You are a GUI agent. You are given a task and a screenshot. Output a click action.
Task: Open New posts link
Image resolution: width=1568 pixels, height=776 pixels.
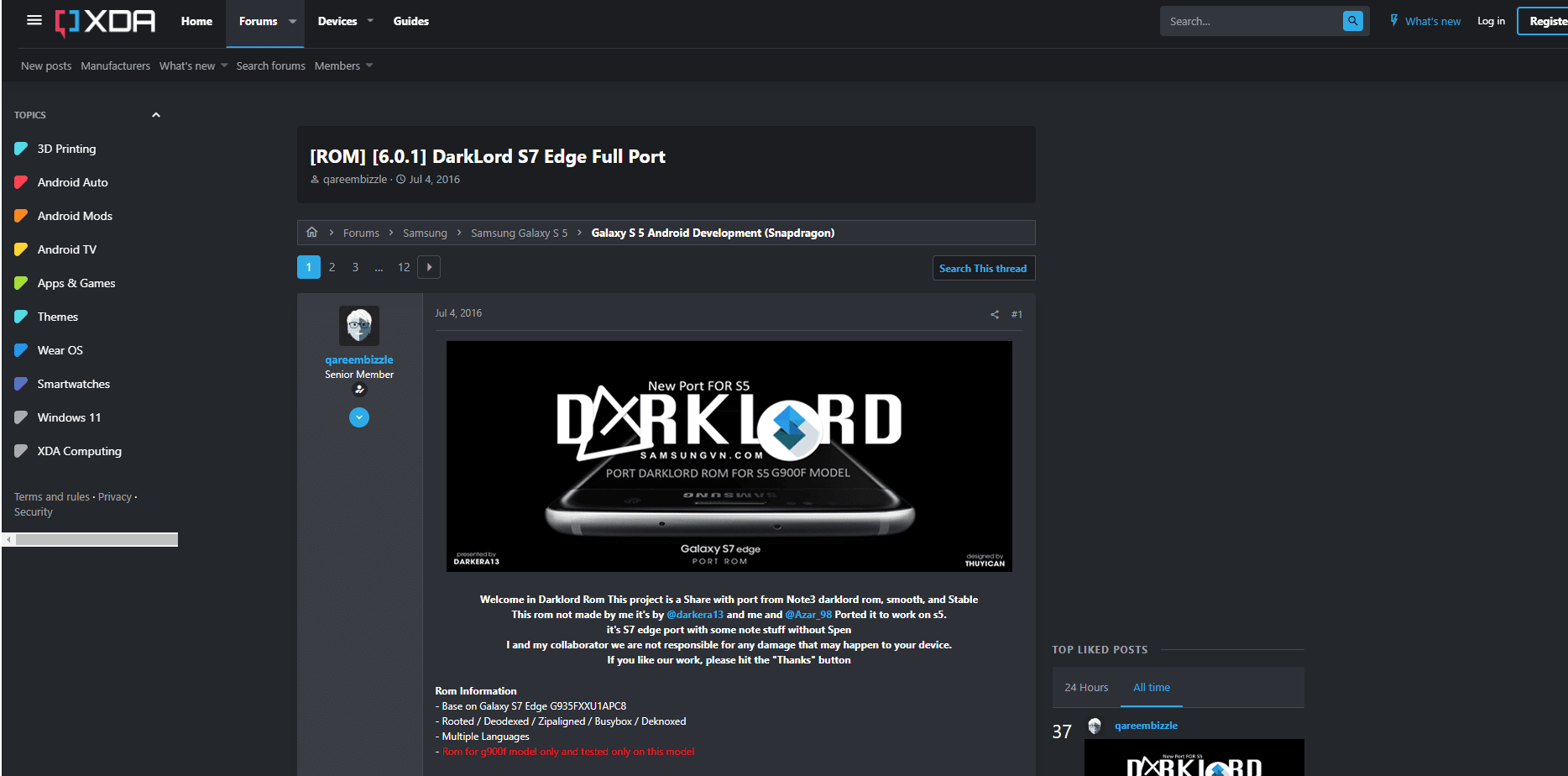tap(46, 66)
